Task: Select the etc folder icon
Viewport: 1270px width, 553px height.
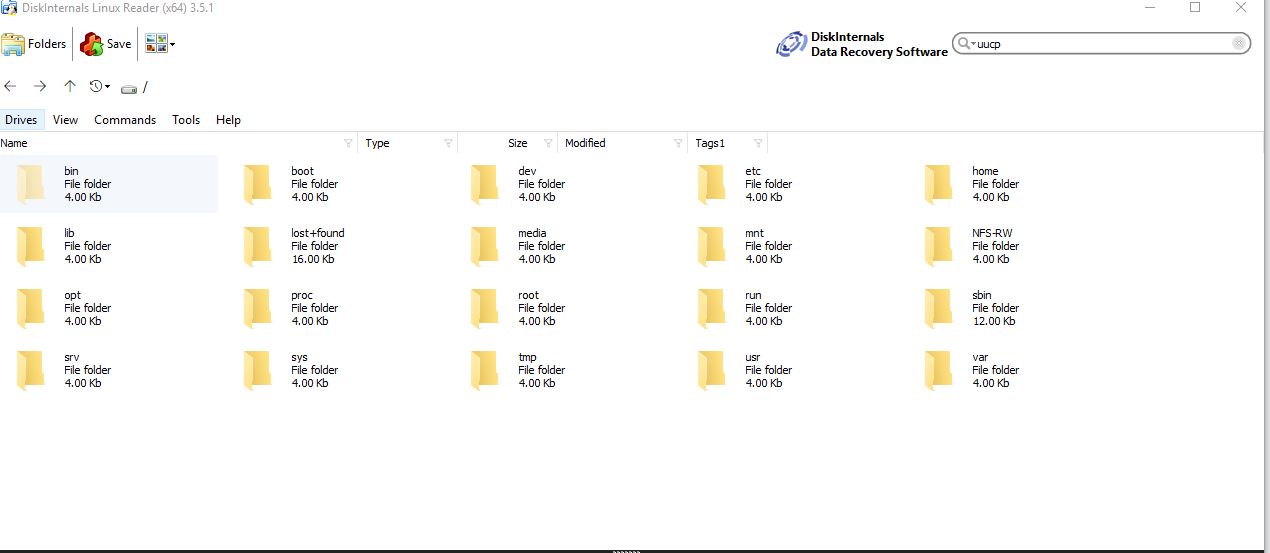Action: 711,184
